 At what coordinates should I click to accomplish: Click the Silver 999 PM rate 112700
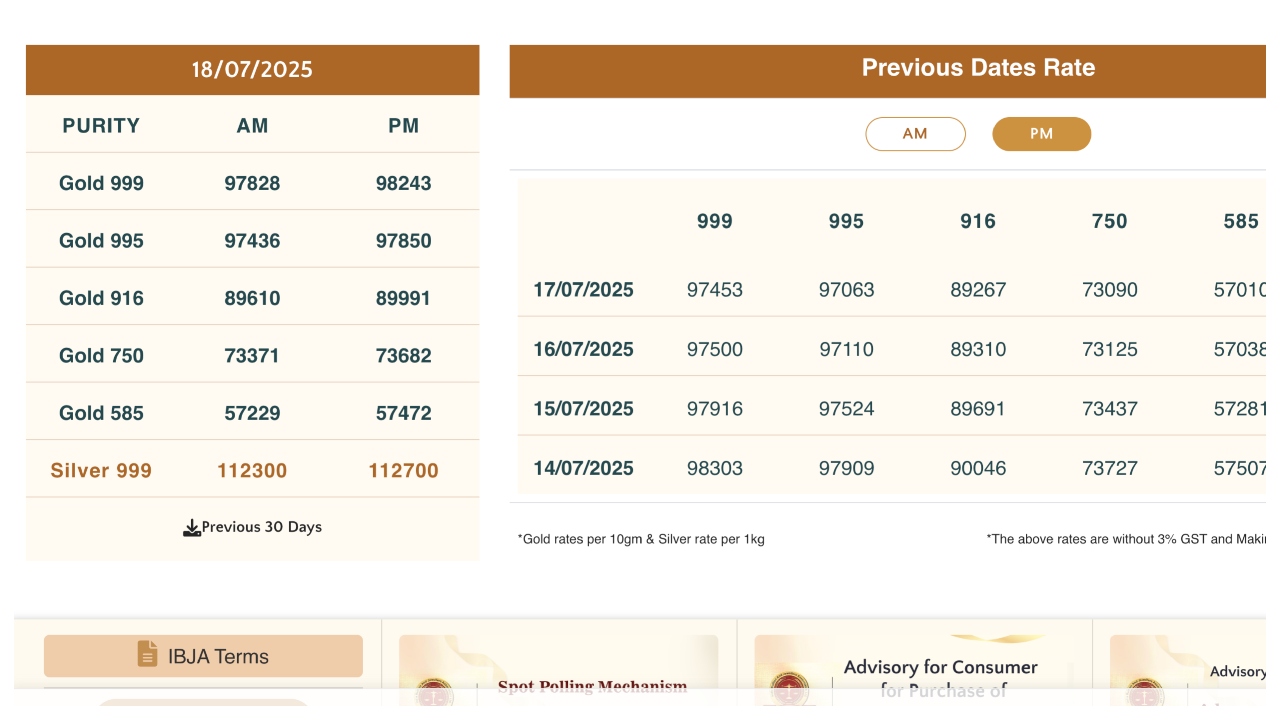pos(403,470)
